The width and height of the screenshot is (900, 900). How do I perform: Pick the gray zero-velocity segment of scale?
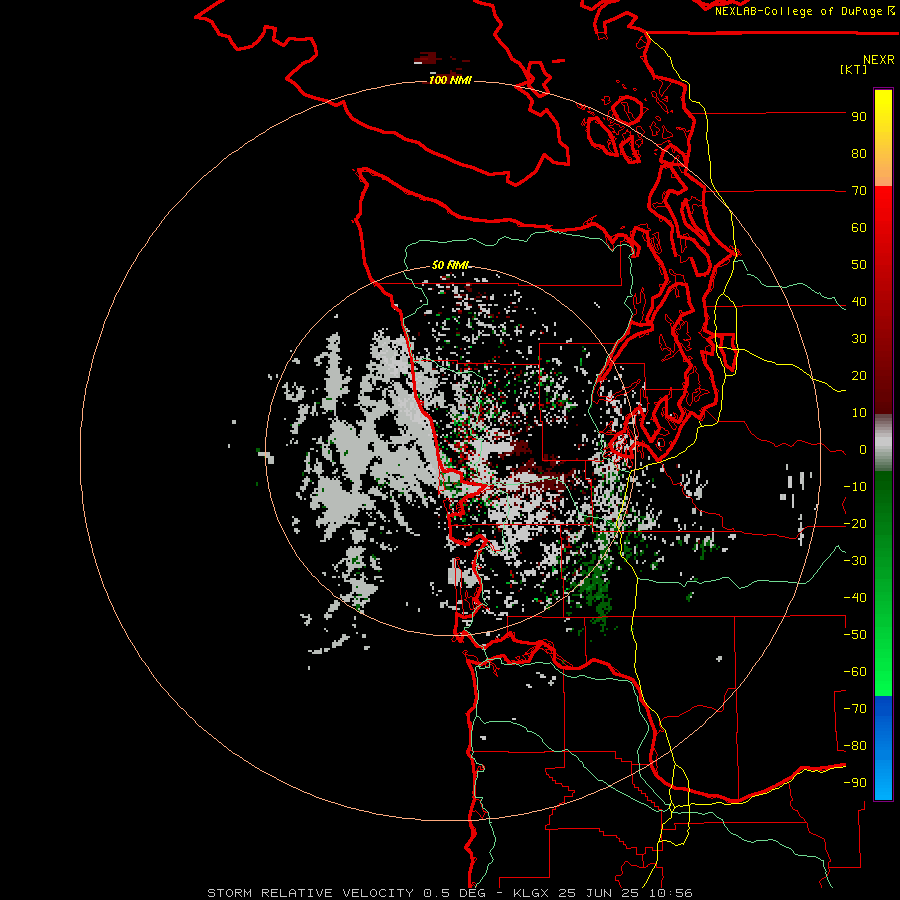pyautogui.click(x=883, y=443)
